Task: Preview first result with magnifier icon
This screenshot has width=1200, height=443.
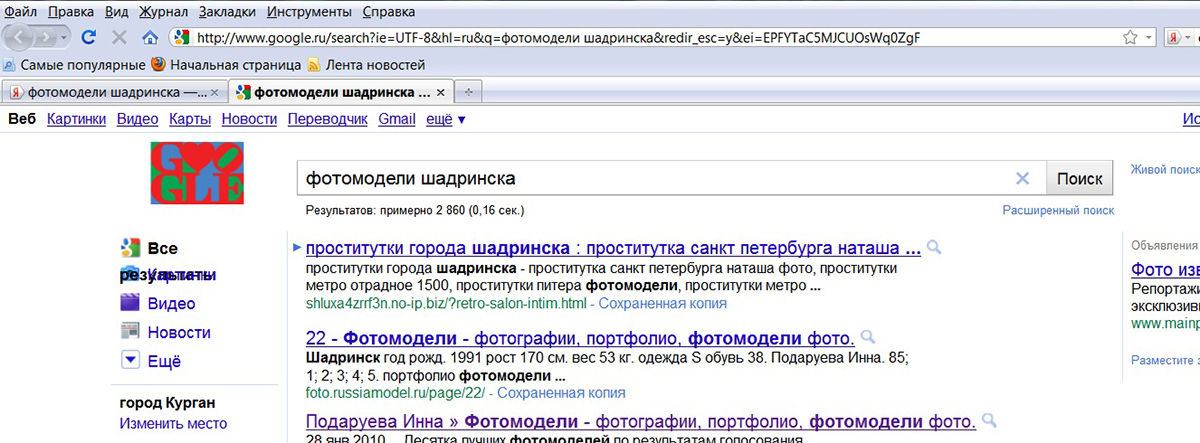Action: tap(933, 247)
